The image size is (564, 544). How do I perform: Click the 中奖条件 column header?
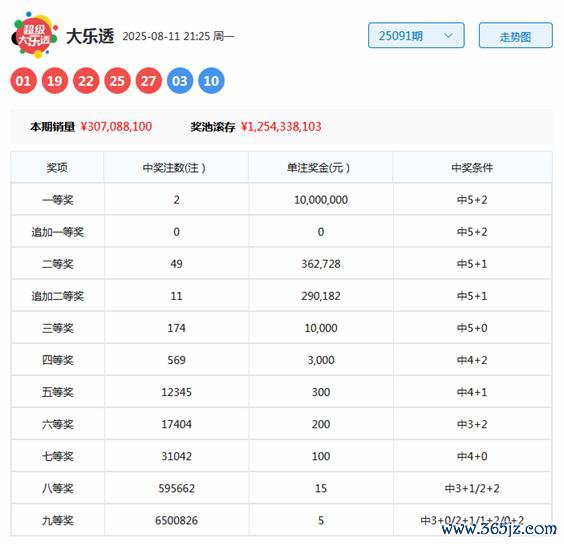coord(472,168)
